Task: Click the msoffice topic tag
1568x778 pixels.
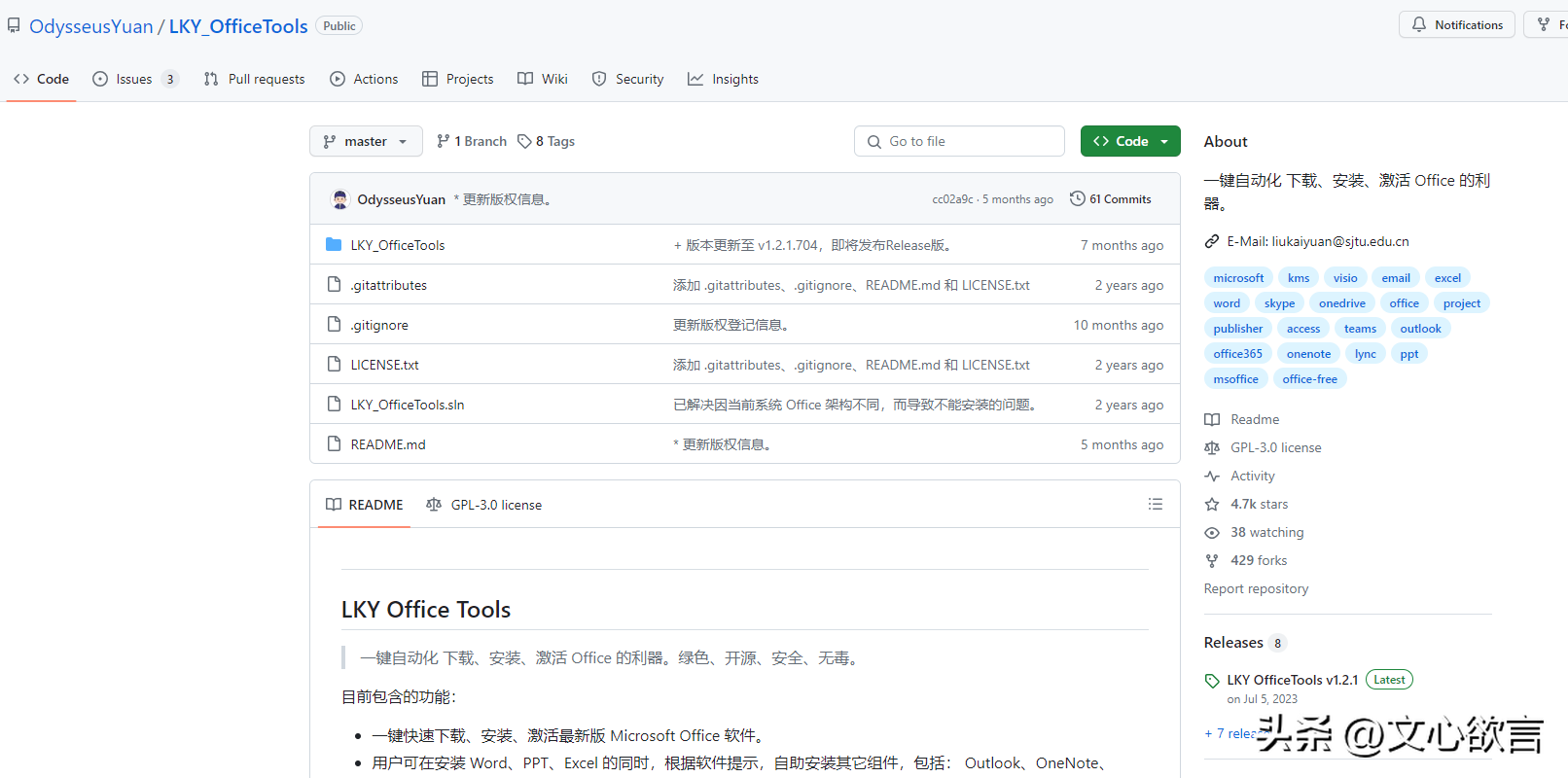Action: click(1236, 379)
